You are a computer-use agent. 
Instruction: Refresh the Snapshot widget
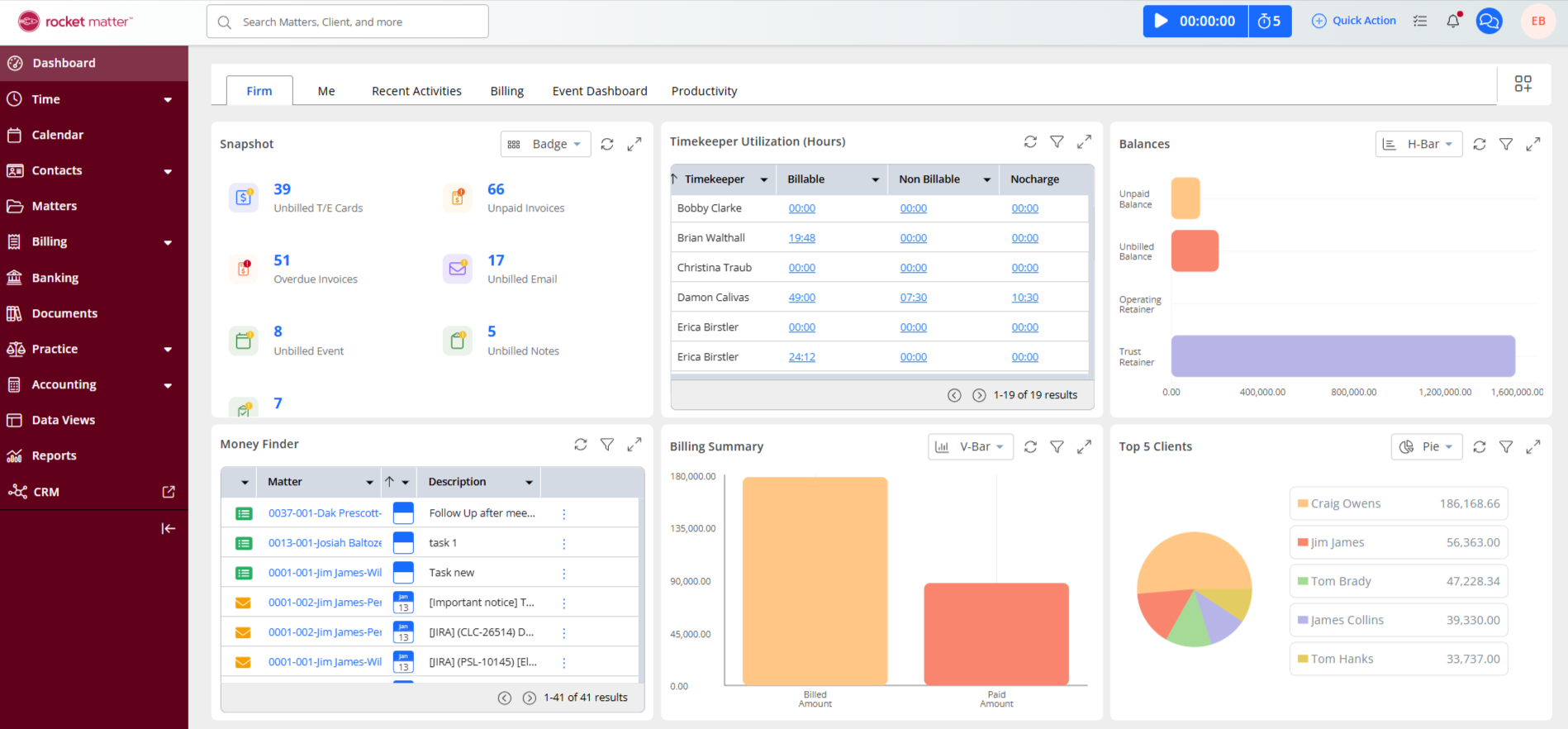pos(607,144)
